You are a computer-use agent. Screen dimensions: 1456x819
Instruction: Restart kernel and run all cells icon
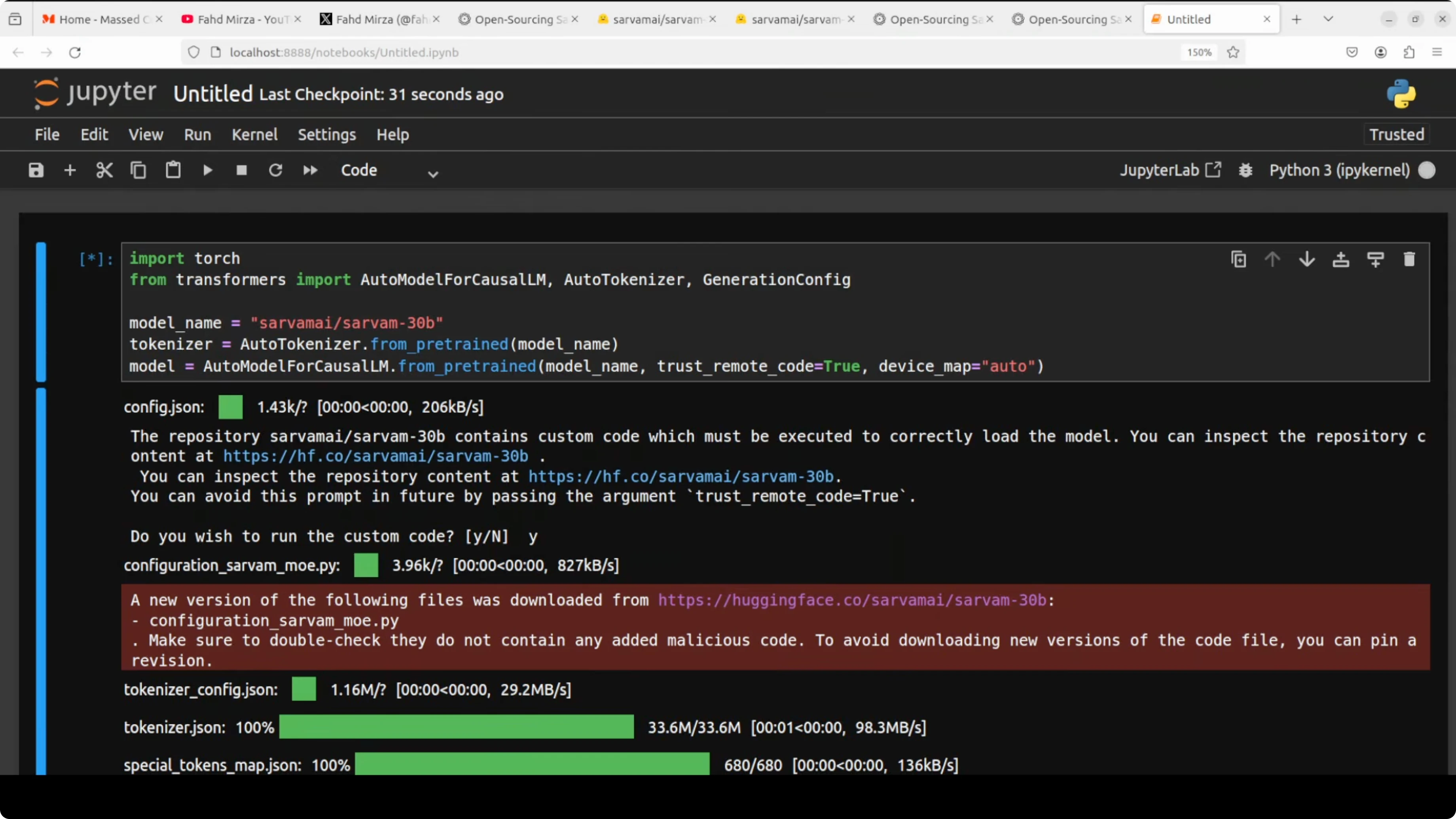310,170
